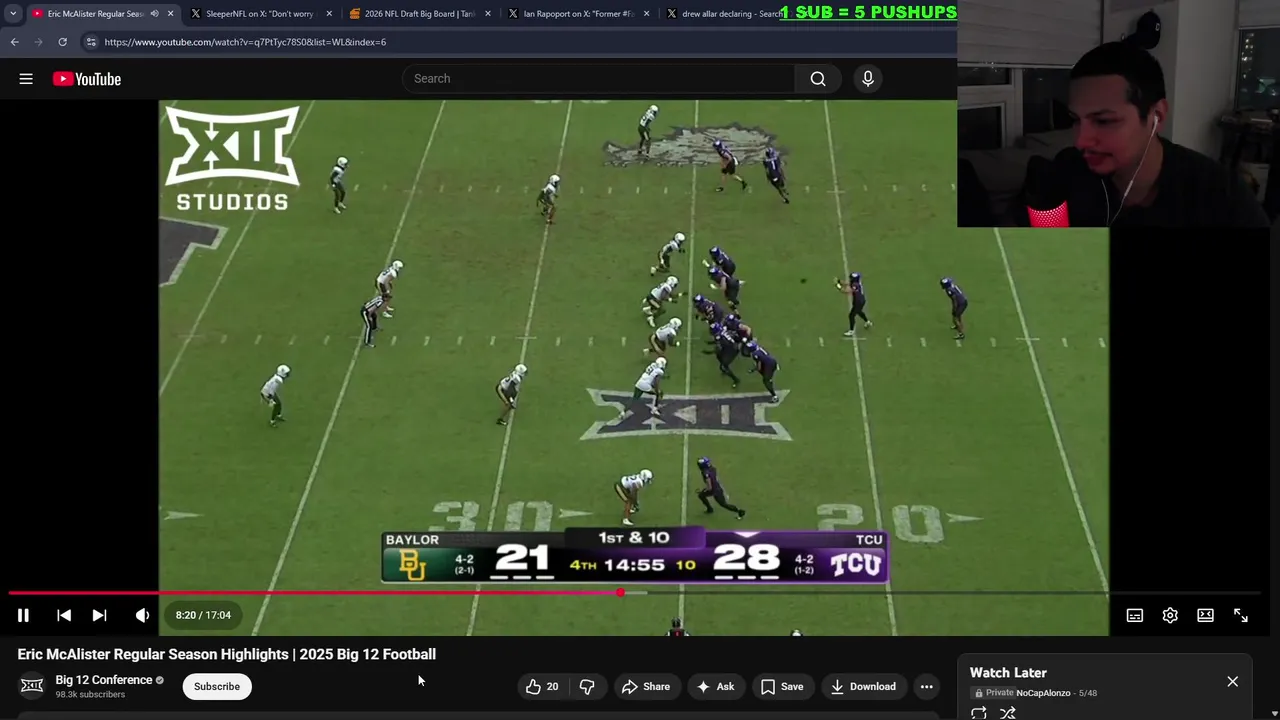1280x720 pixels.
Task: Go back with browser back arrow
Action: click(x=14, y=42)
